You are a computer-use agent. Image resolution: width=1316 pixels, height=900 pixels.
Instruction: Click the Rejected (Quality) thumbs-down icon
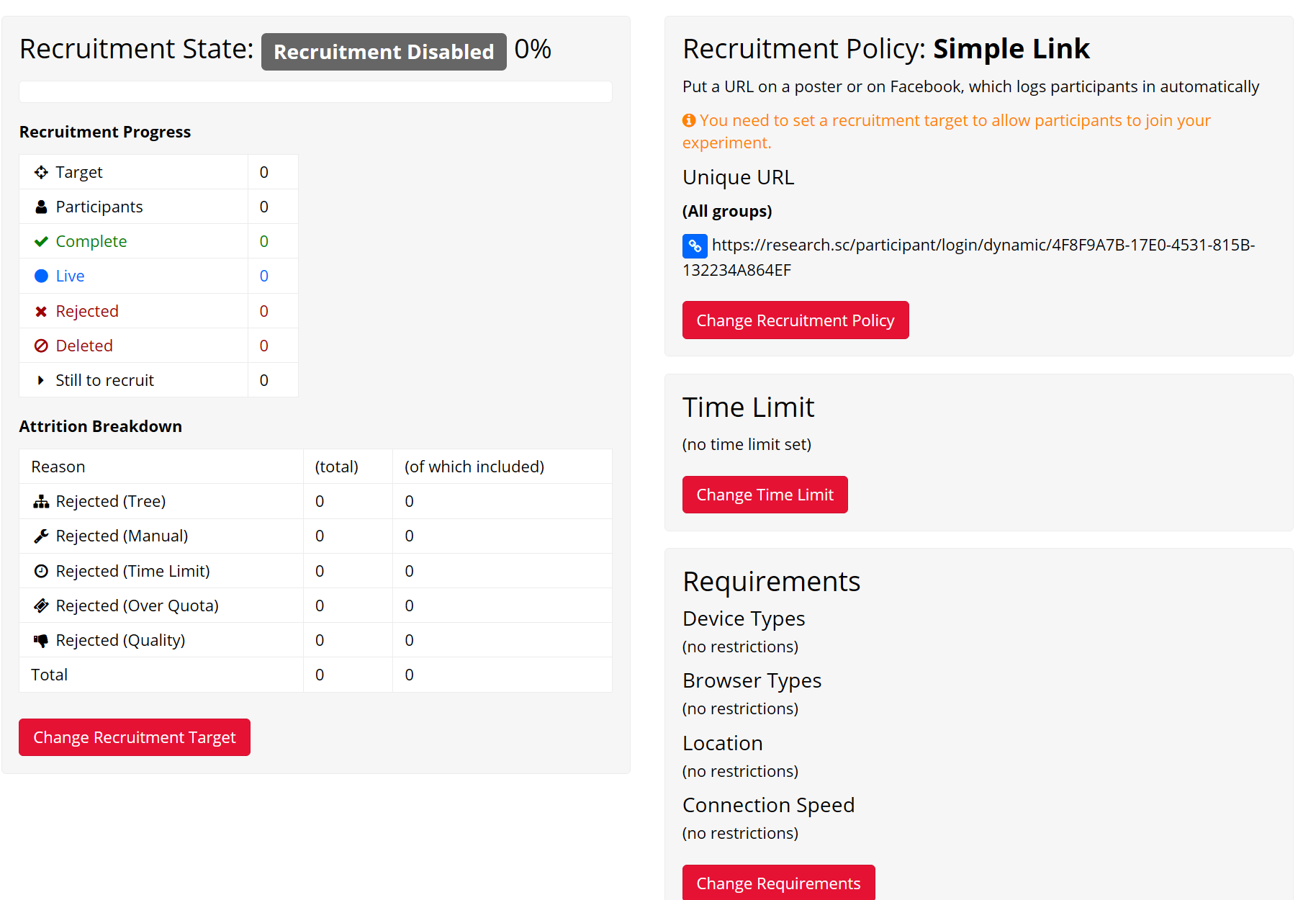point(41,641)
